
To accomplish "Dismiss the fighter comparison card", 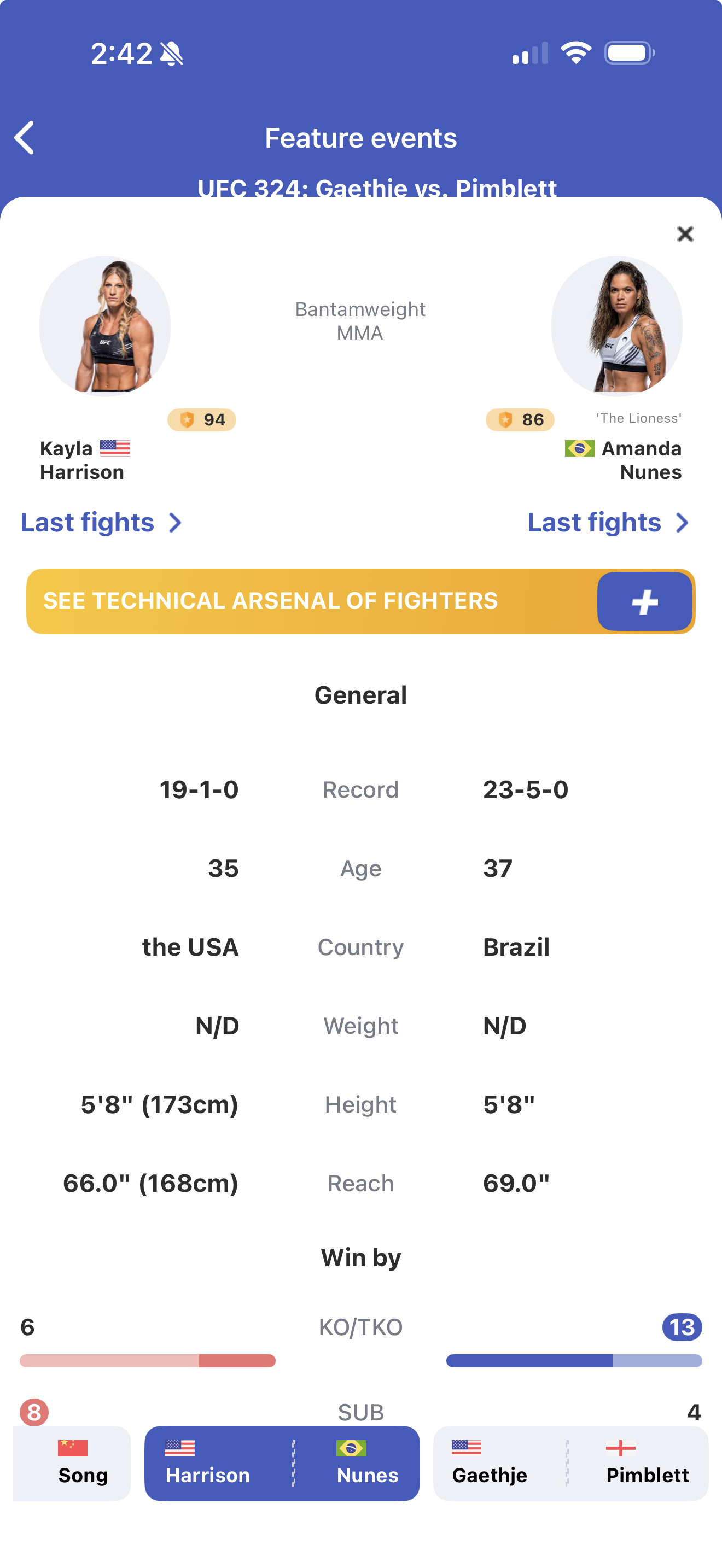I will click(685, 234).
